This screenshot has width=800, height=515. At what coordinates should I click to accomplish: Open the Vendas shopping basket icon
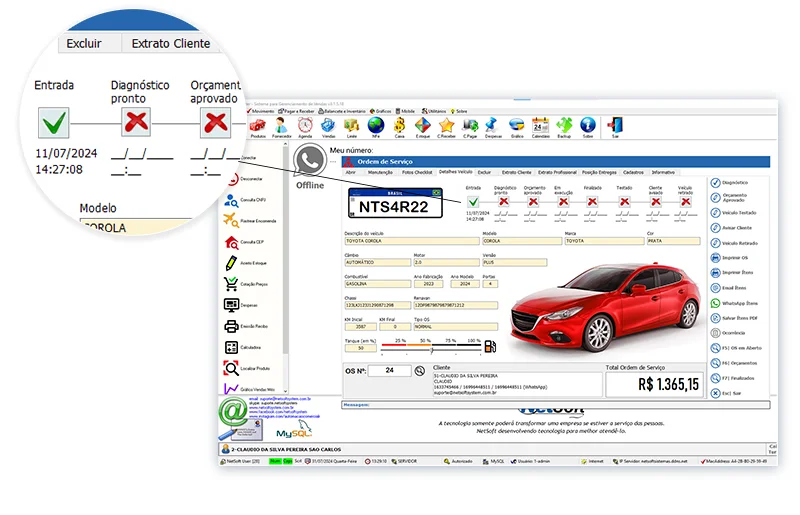point(328,126)
